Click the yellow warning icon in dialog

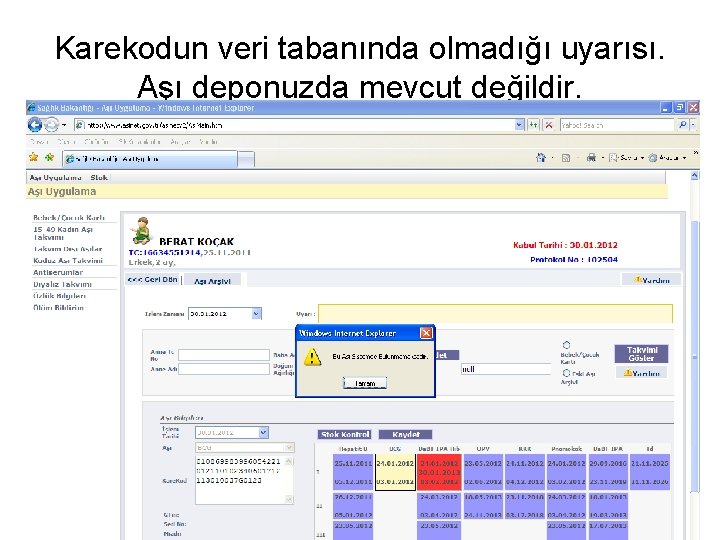click(313, 357)
